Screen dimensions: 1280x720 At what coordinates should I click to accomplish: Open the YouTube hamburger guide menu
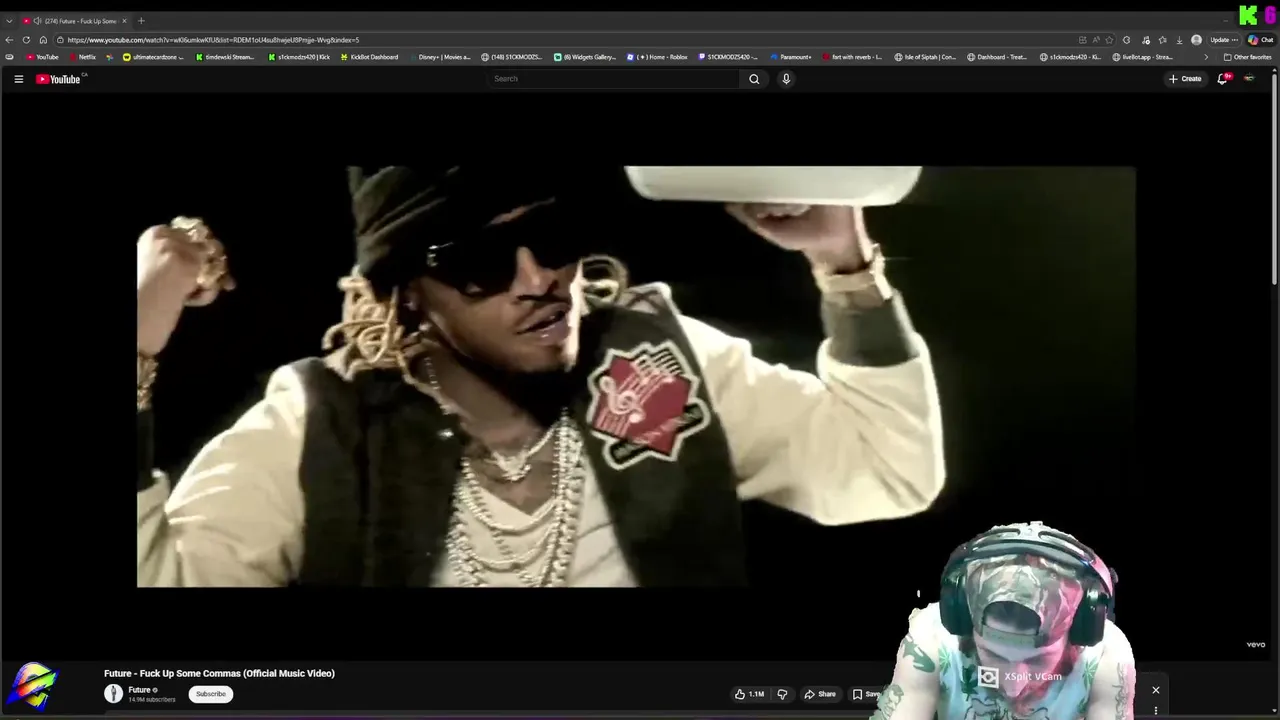(18, 79)
